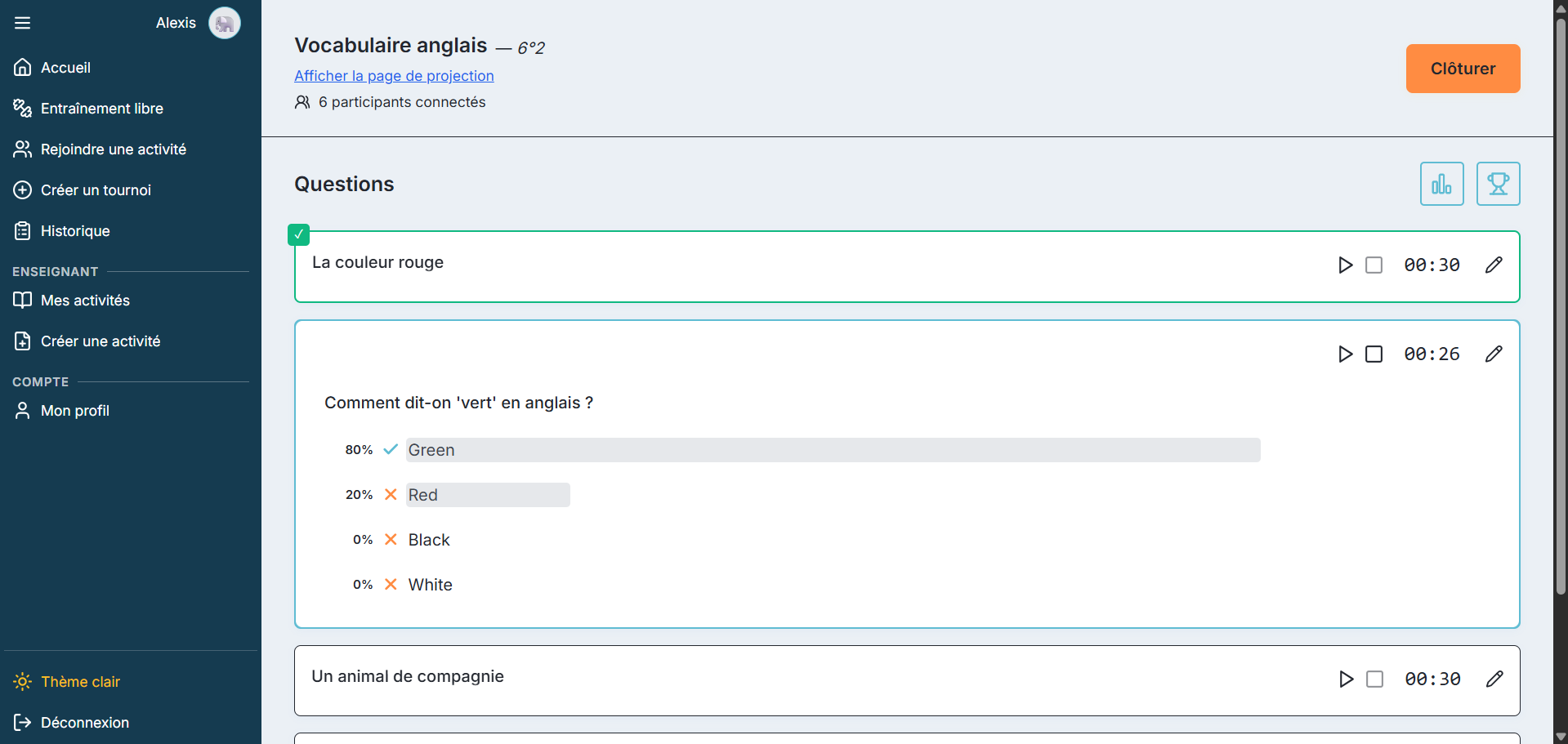Open the statistics bar chart view
Viewport: 1568px width, 744px height.
(1441, 184)
